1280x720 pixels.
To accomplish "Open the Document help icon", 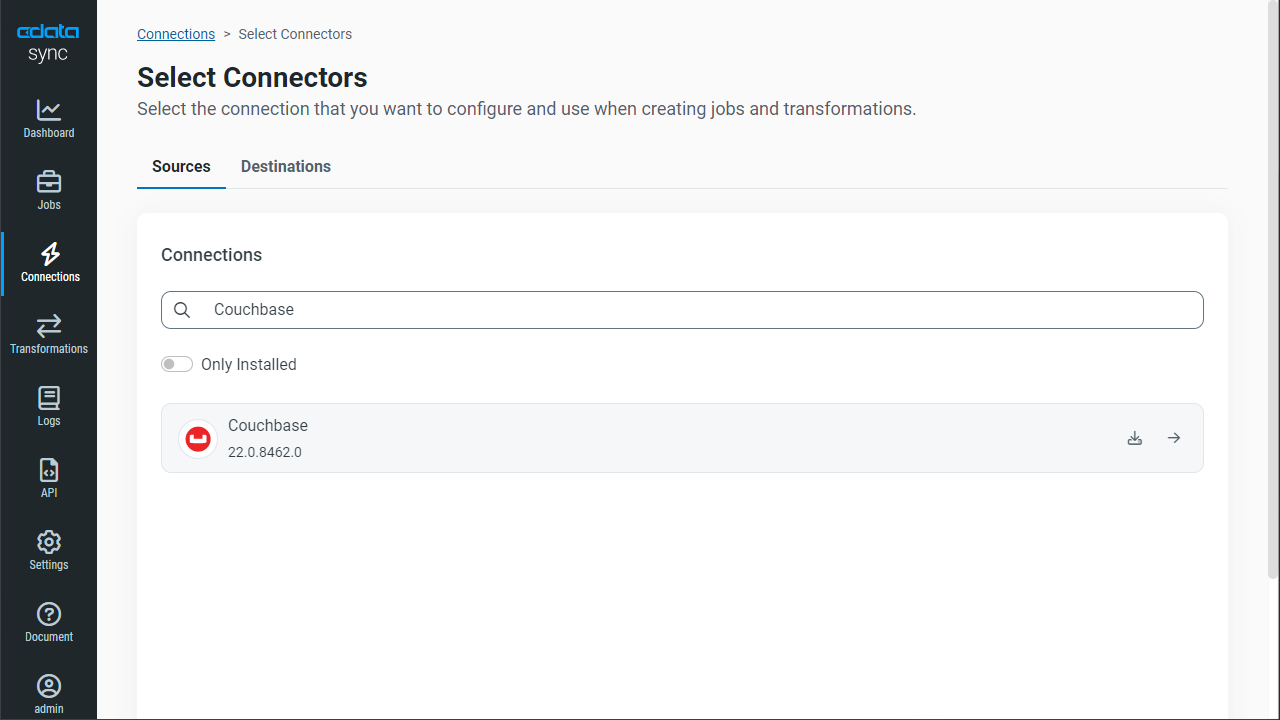I will pyautogui.click(x=49, y=614).
